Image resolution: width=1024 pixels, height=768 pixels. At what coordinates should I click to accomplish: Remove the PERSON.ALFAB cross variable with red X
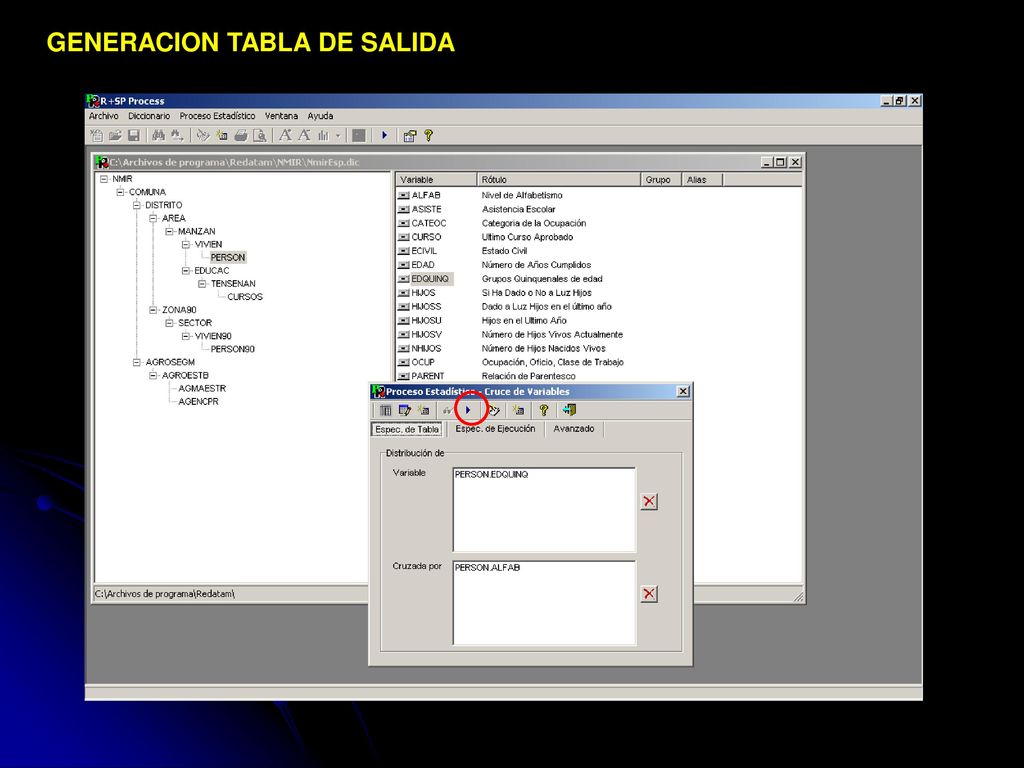(649, 594)
